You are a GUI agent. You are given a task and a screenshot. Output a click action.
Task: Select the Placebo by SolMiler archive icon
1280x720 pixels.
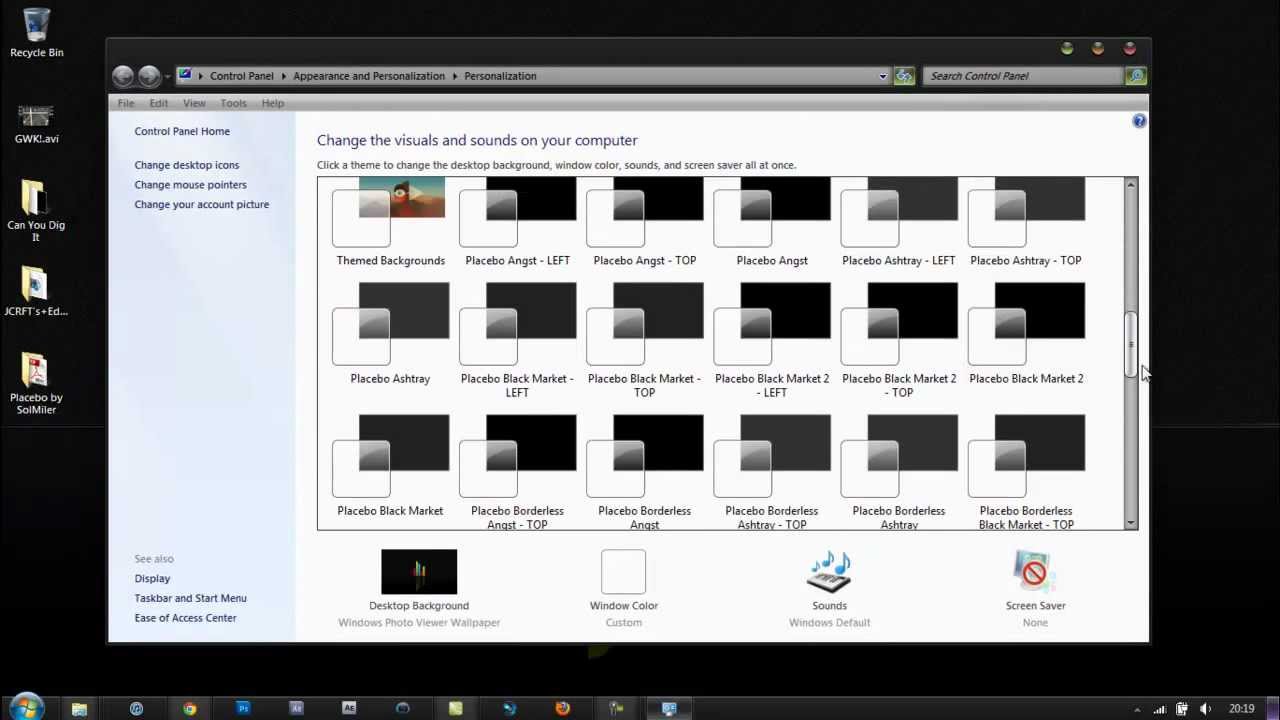tap(36, 384)
